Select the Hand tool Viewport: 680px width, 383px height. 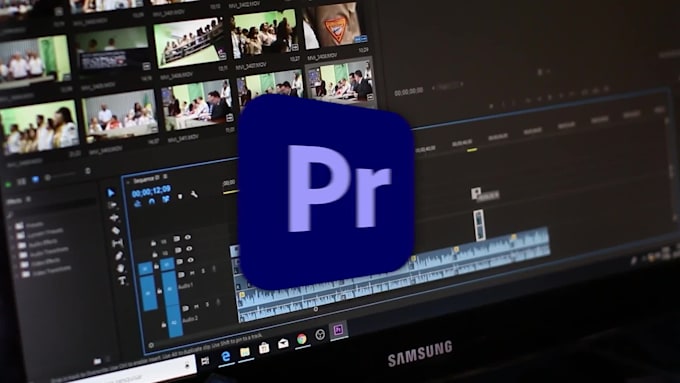click(121, 268)
